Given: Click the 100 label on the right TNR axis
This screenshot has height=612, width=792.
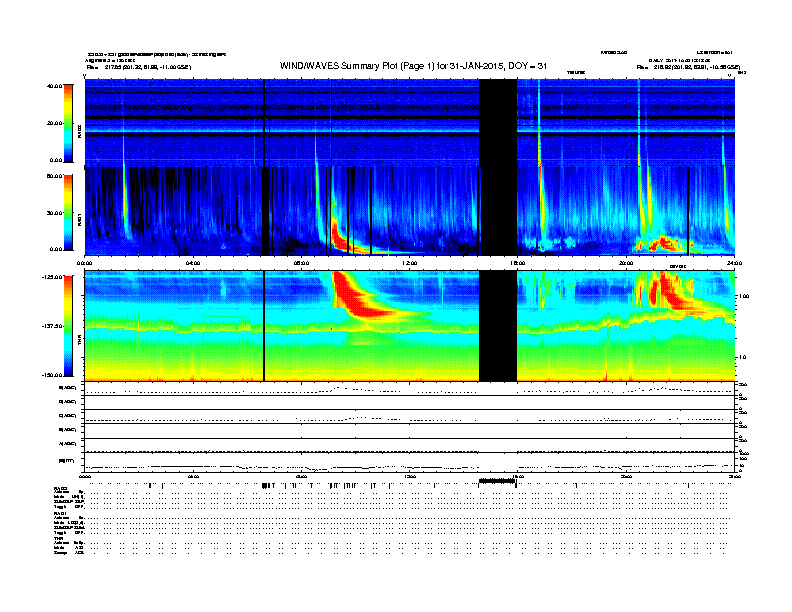Looking at the screenshot, I should 744,296.
